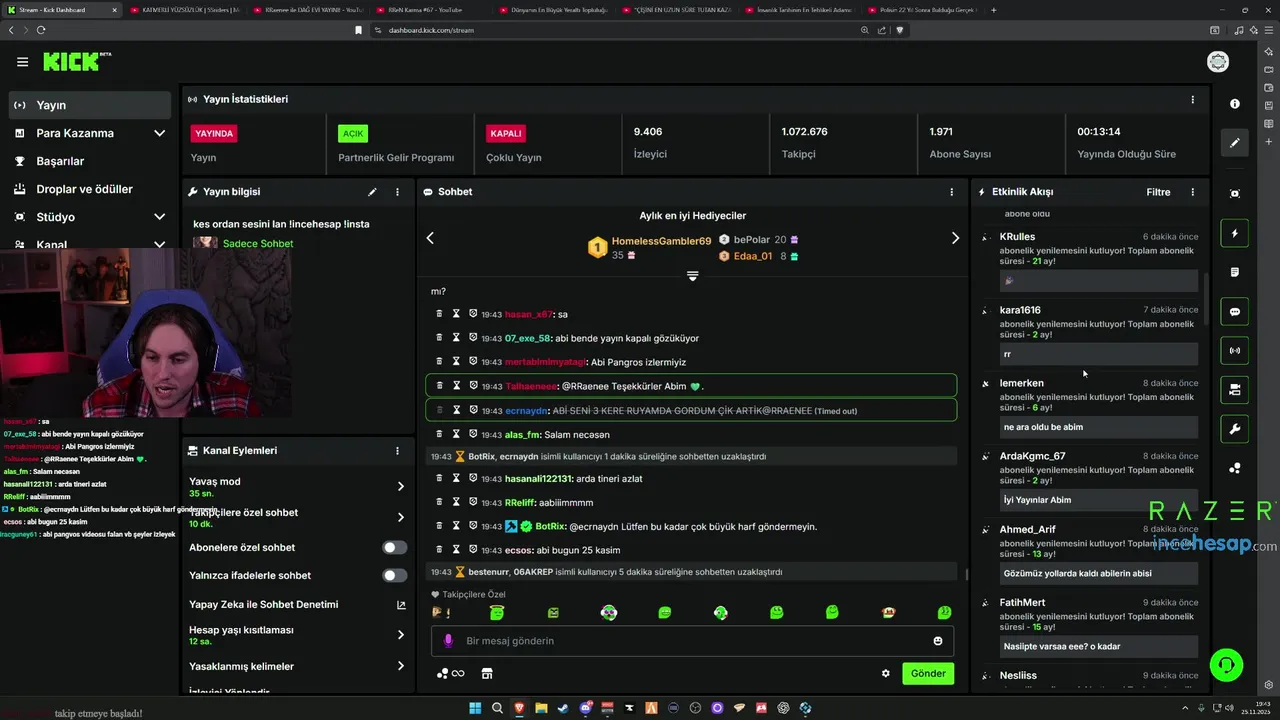Click the purple microphone icon in message box
1280x720 pixels.
coord(448,641)
